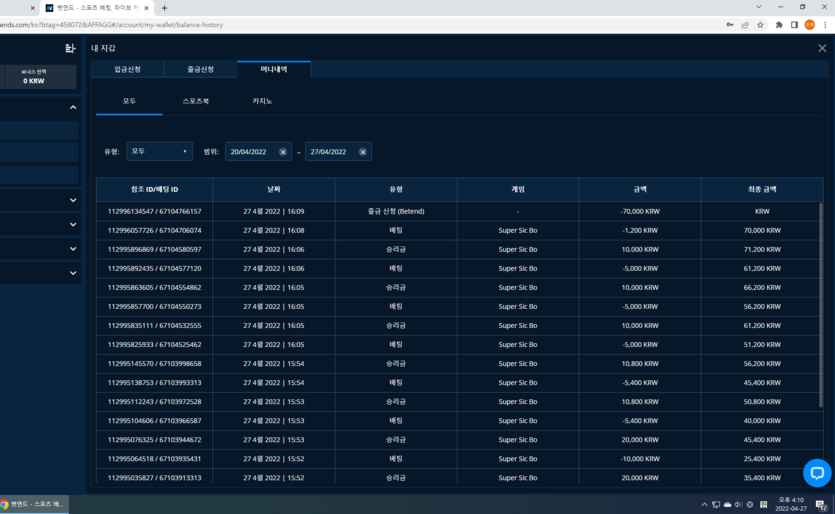This screenshot has width=835, height=514.
Task: Switch to the withdrawal request tab
Action: click(201, 69)
